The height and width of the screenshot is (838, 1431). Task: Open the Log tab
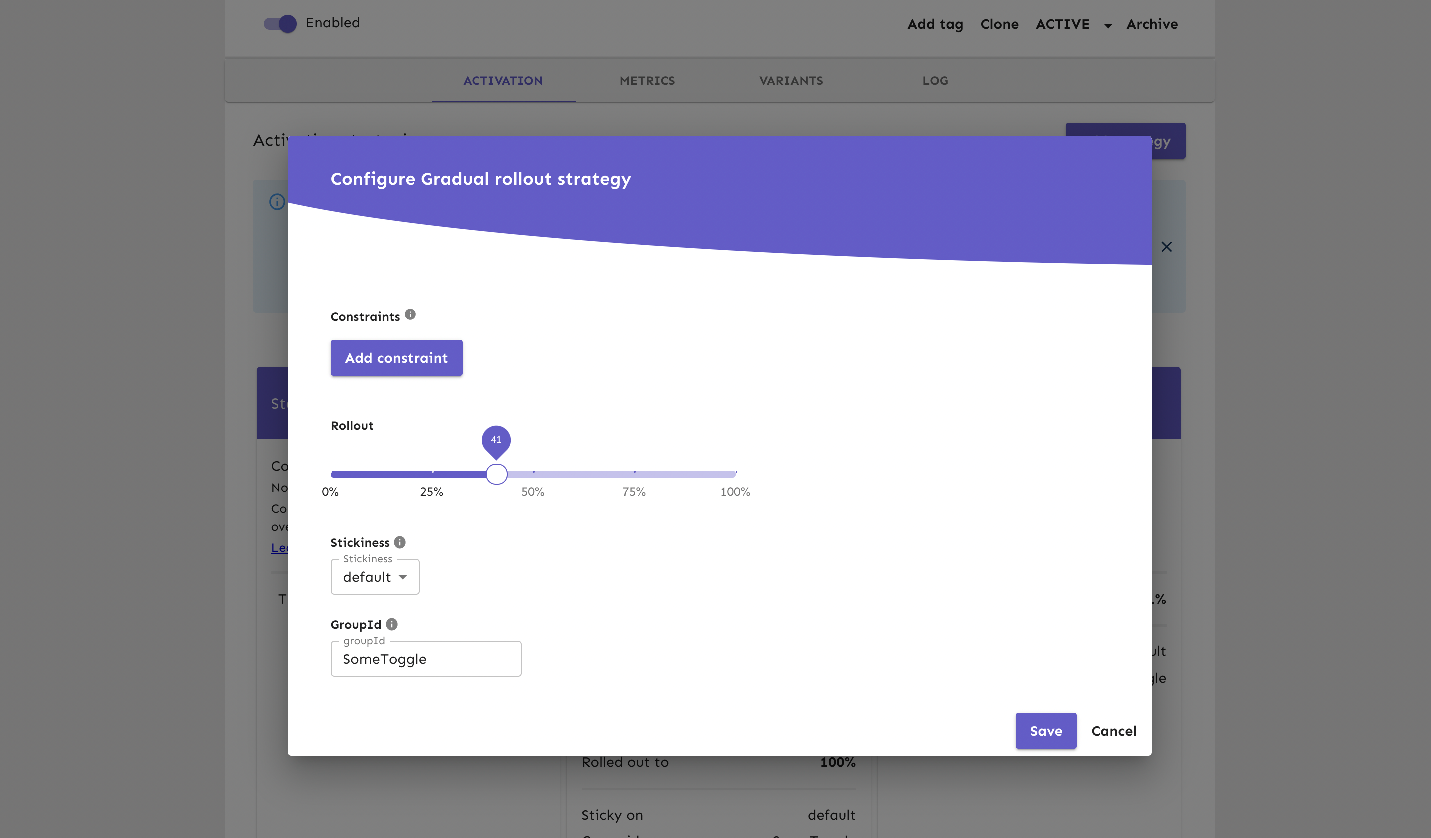pyautogui.click(x=935, y=81)
